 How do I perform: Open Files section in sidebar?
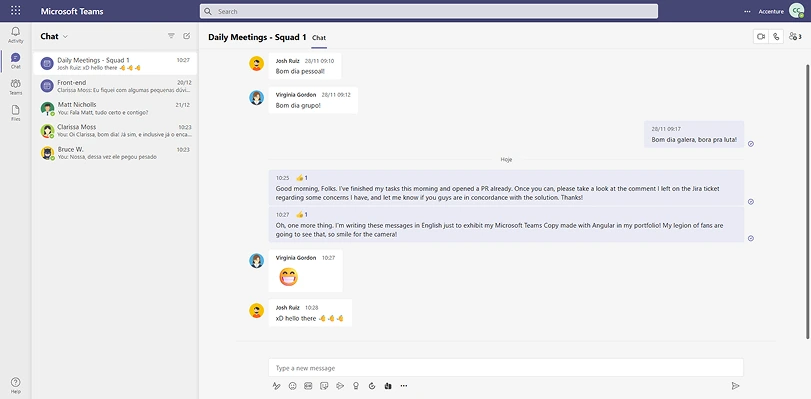coord(16,113)
